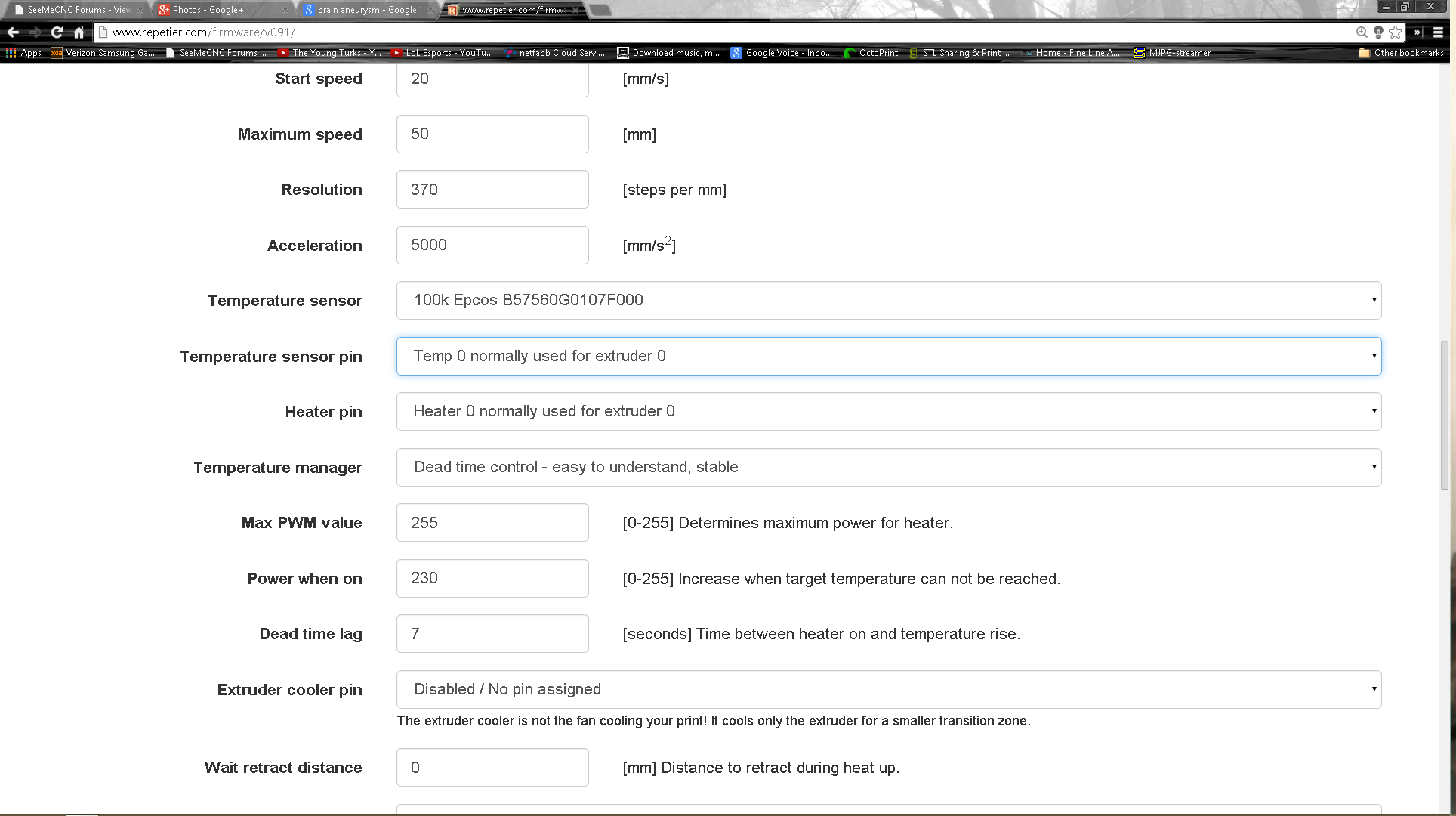Expand the Temperature manager dropdown
Viewport: 1456px width, 816px height.
click(x=888, y=467)
